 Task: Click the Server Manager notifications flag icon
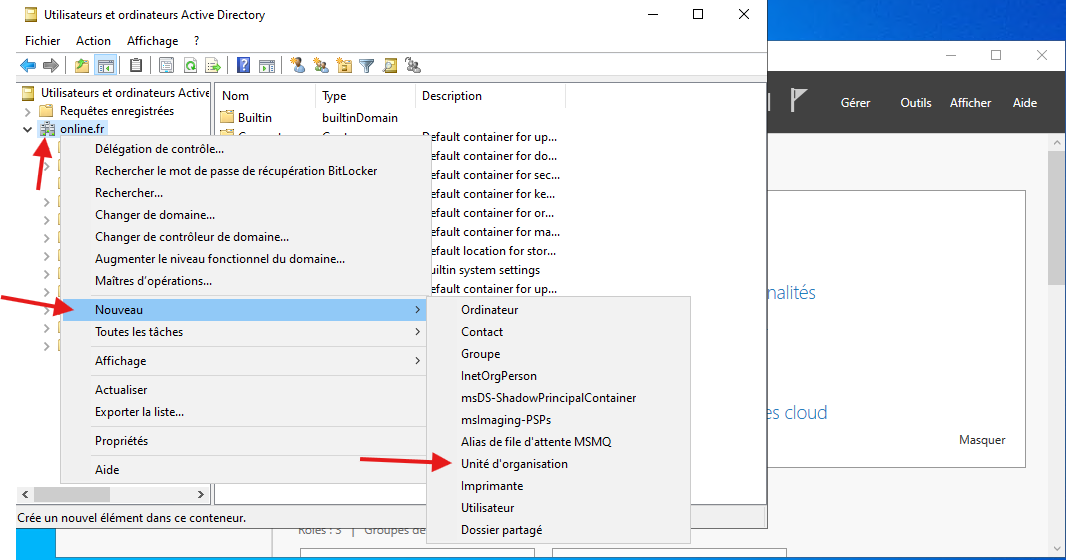(798, 101)
